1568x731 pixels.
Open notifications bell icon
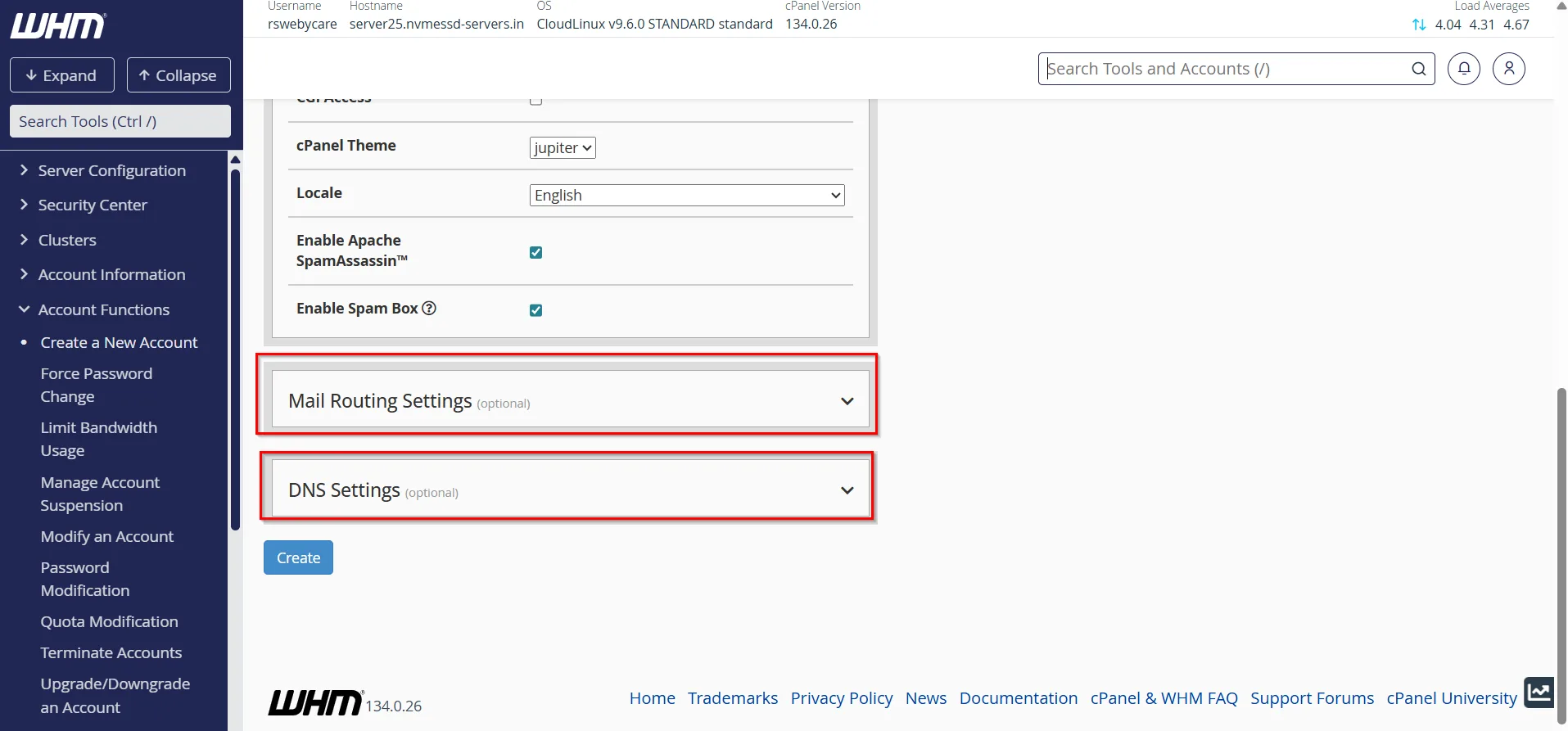(x=1464, y=69)
